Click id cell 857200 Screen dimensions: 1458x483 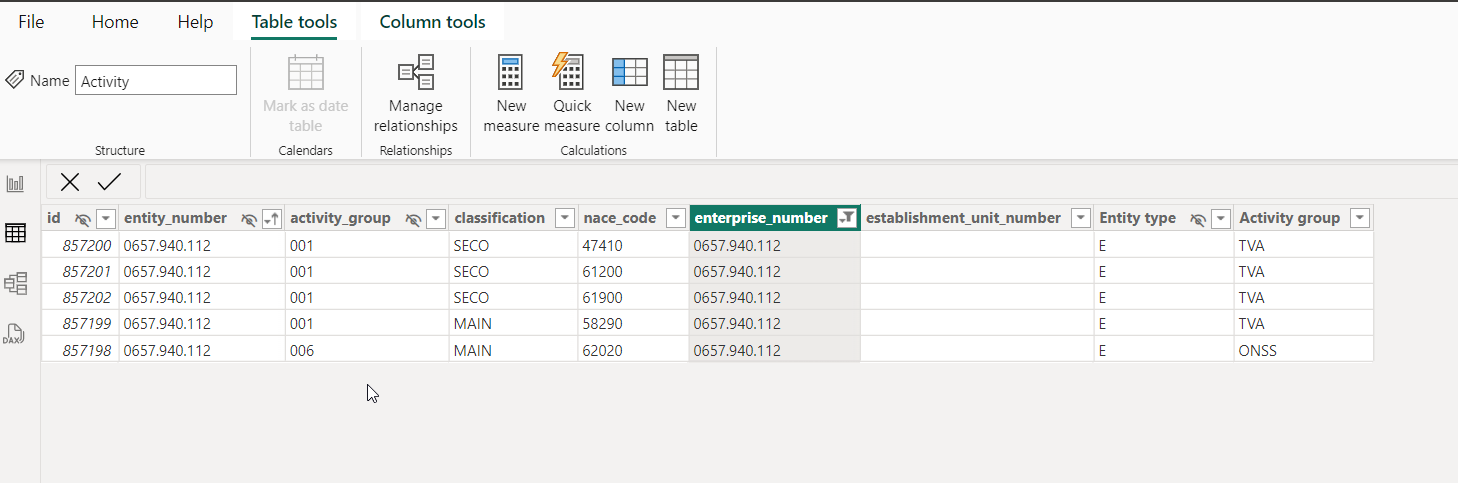click(80, 245)
